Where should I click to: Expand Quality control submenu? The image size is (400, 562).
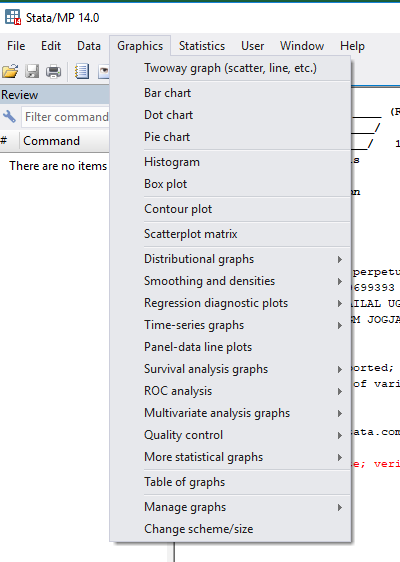pos(230,435)
